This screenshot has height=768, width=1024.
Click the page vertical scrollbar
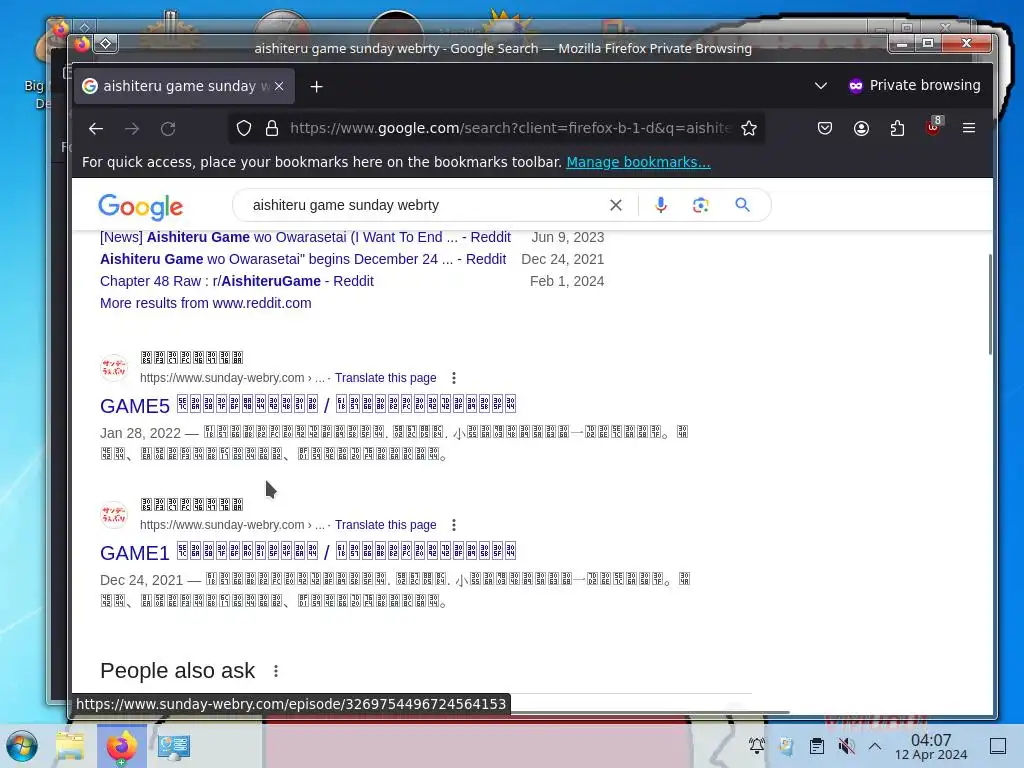click(990, 304)
